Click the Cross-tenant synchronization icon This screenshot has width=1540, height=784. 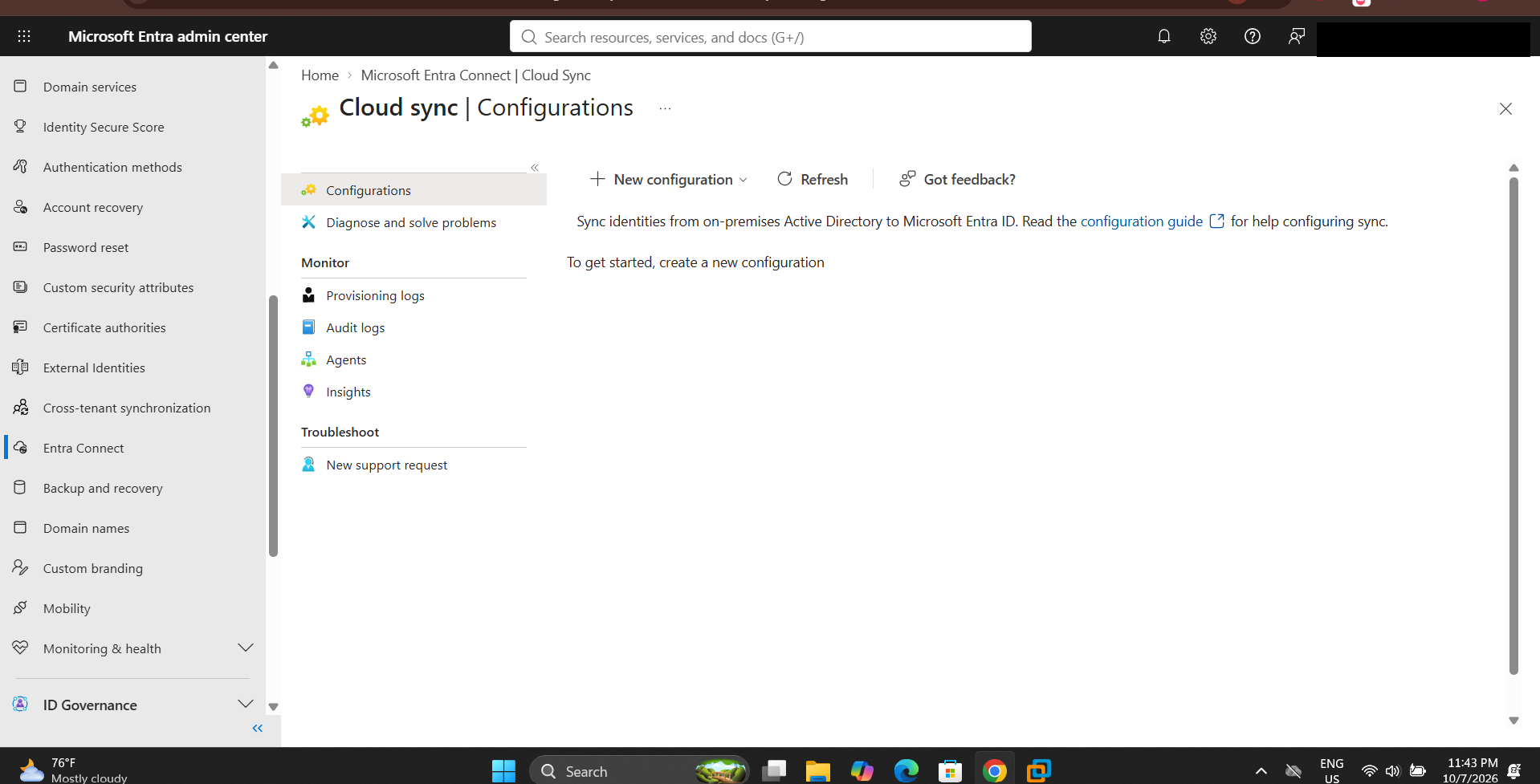[21, 407]
